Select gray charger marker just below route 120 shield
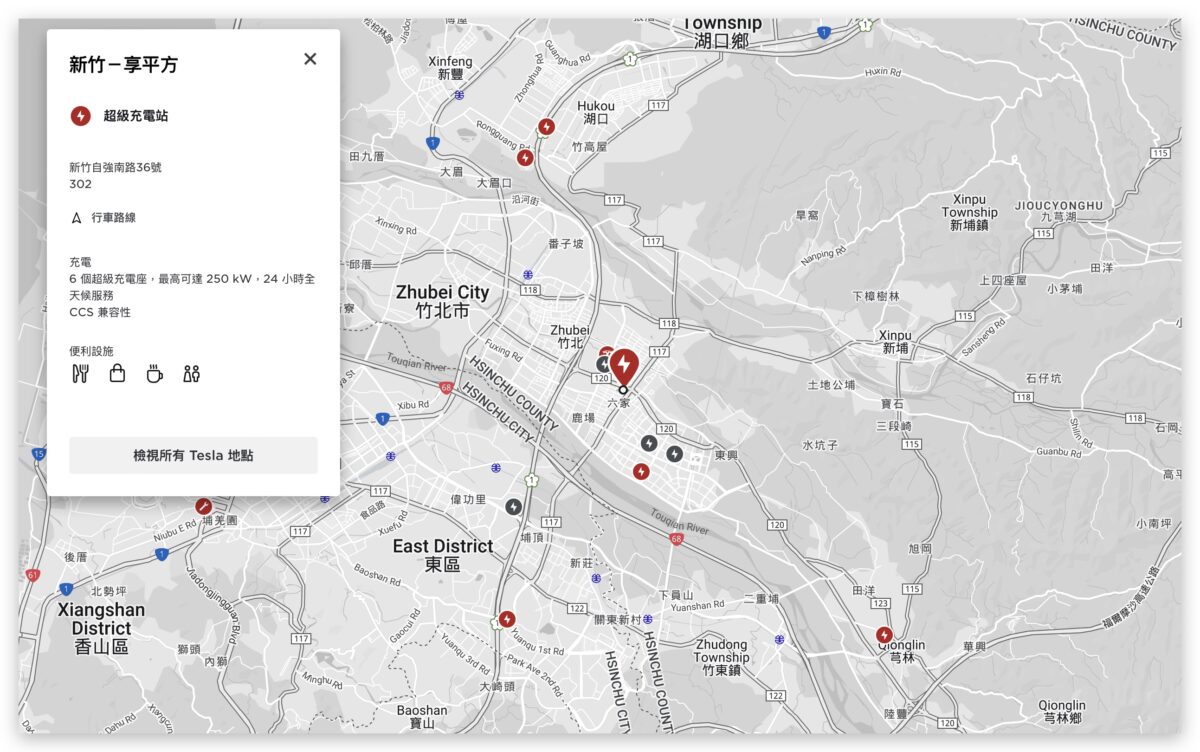The width and height of the screenshot is (1200, 752). [649, 442]
